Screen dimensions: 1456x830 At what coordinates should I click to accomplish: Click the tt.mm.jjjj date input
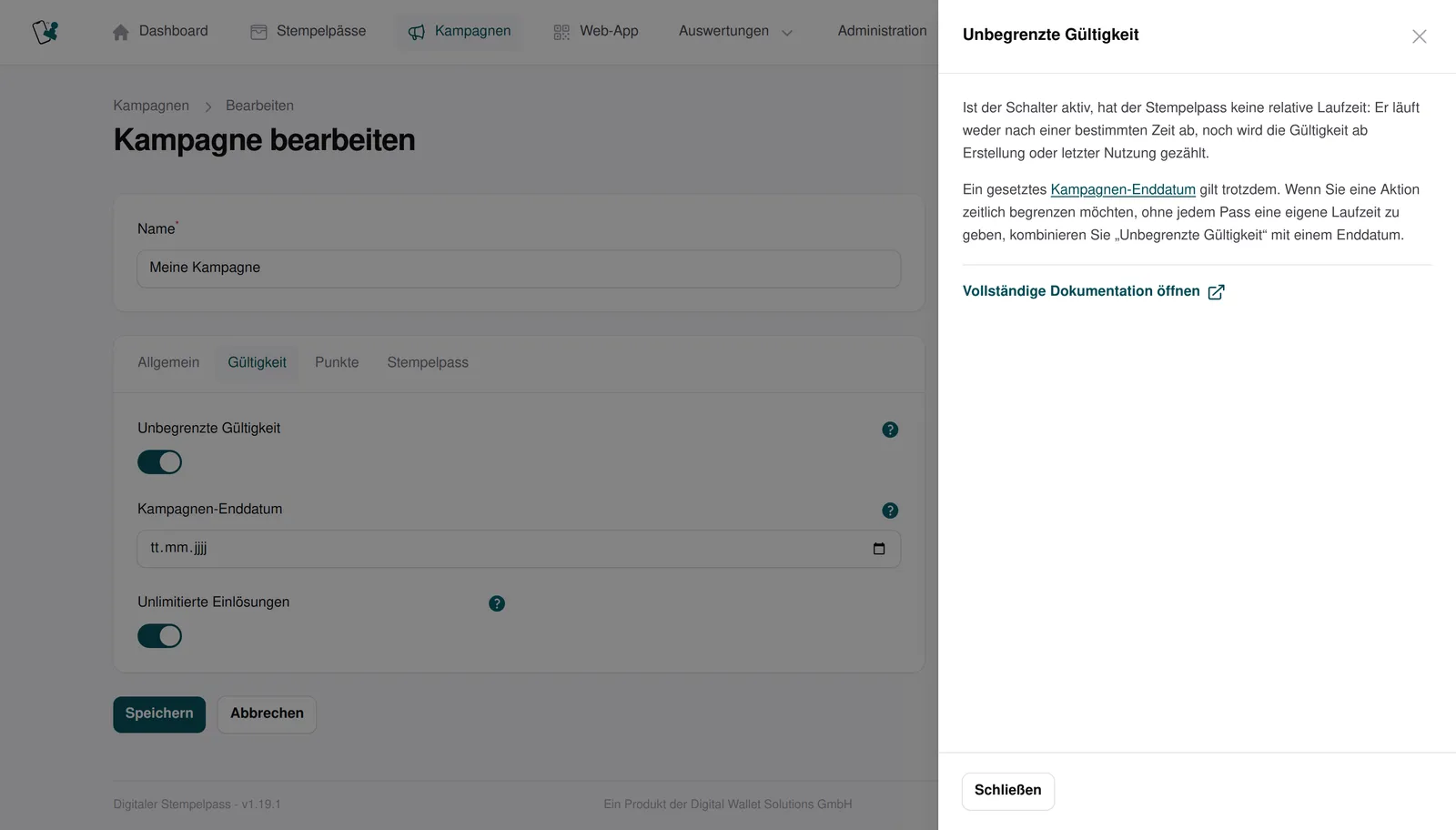[519, 549]
